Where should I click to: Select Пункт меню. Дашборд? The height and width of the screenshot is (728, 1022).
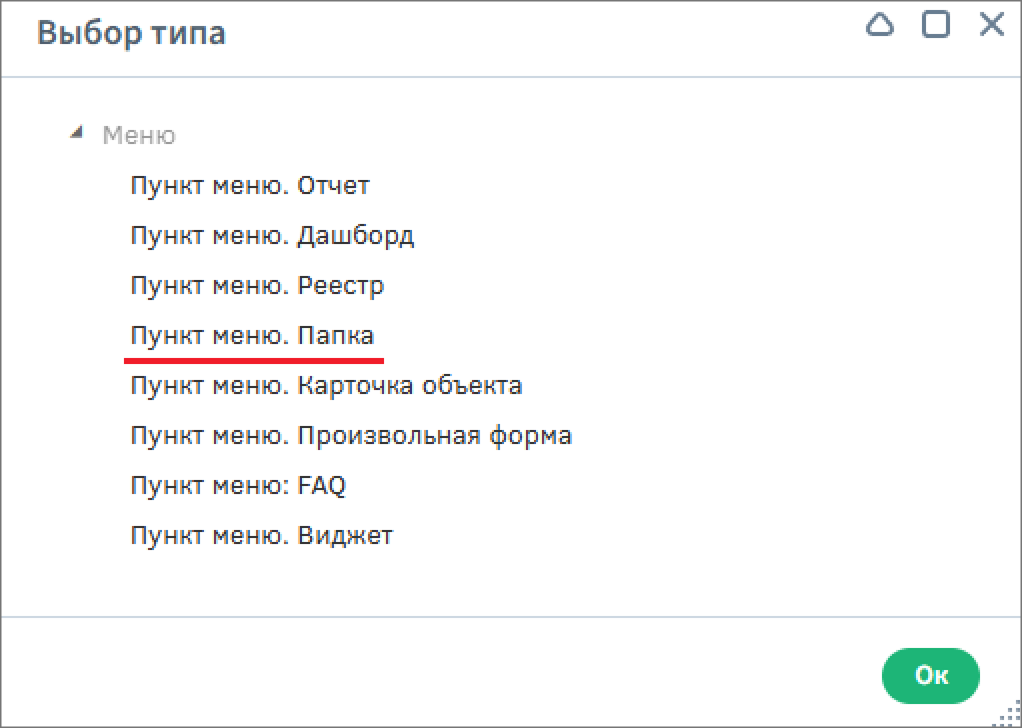tap(272, 236)
